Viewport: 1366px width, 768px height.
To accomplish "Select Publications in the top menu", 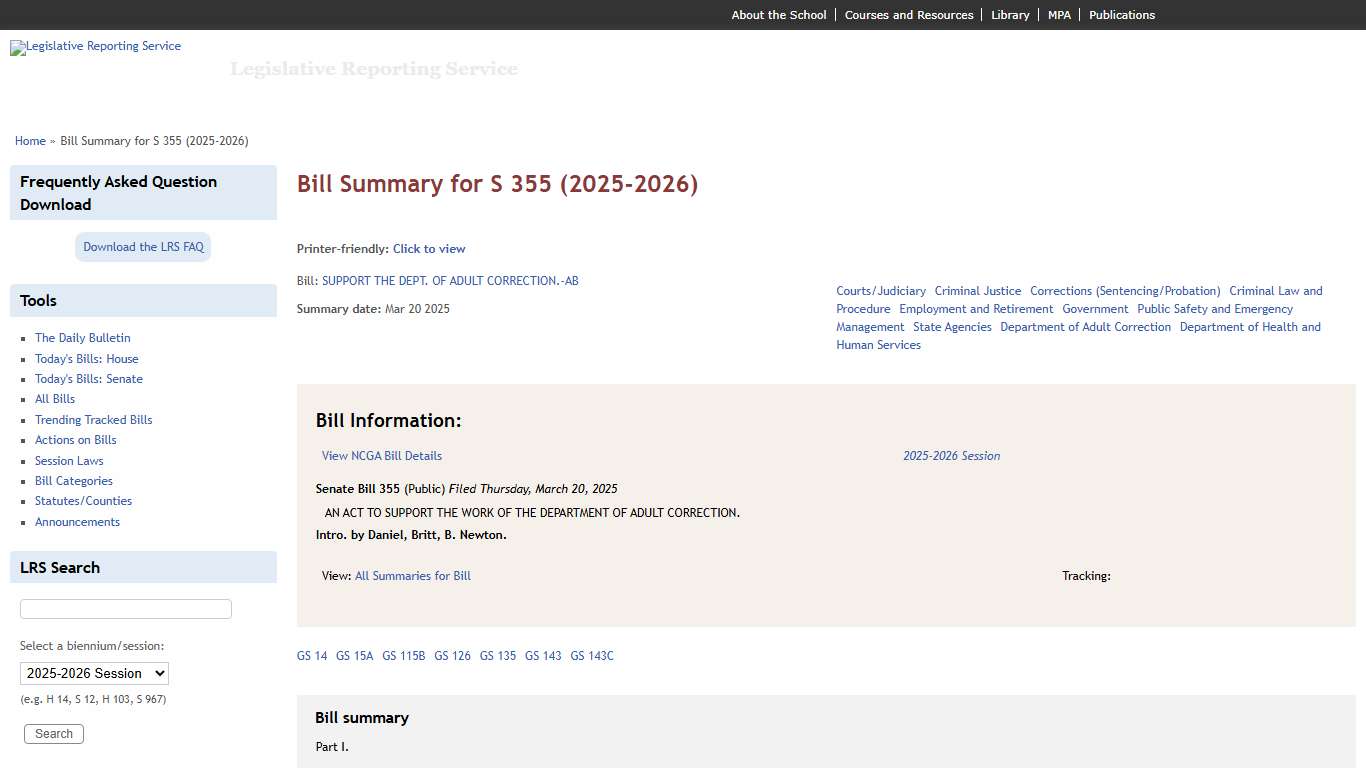I will tap(1122, 14).
